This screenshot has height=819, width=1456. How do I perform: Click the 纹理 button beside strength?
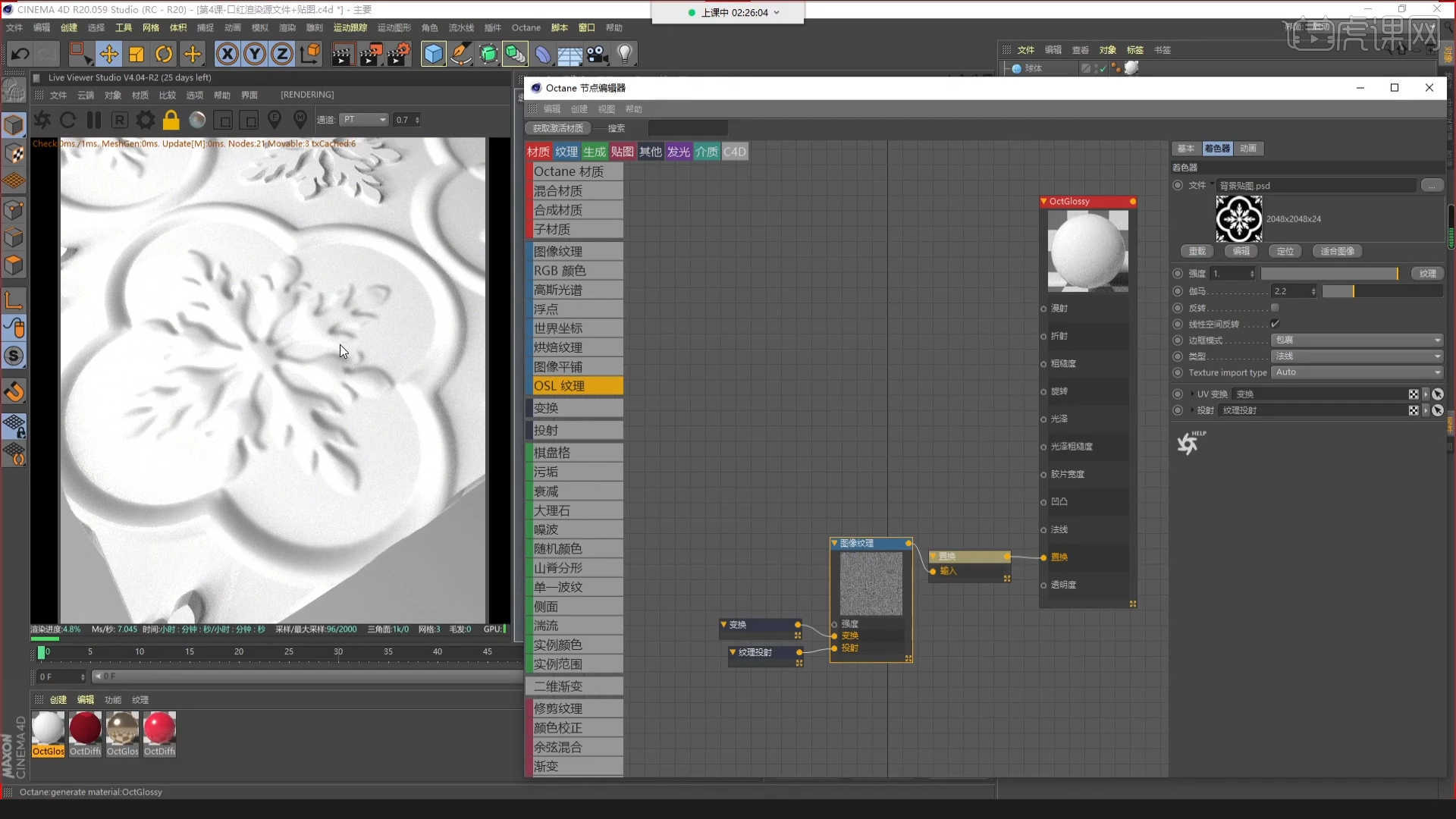1428,274
